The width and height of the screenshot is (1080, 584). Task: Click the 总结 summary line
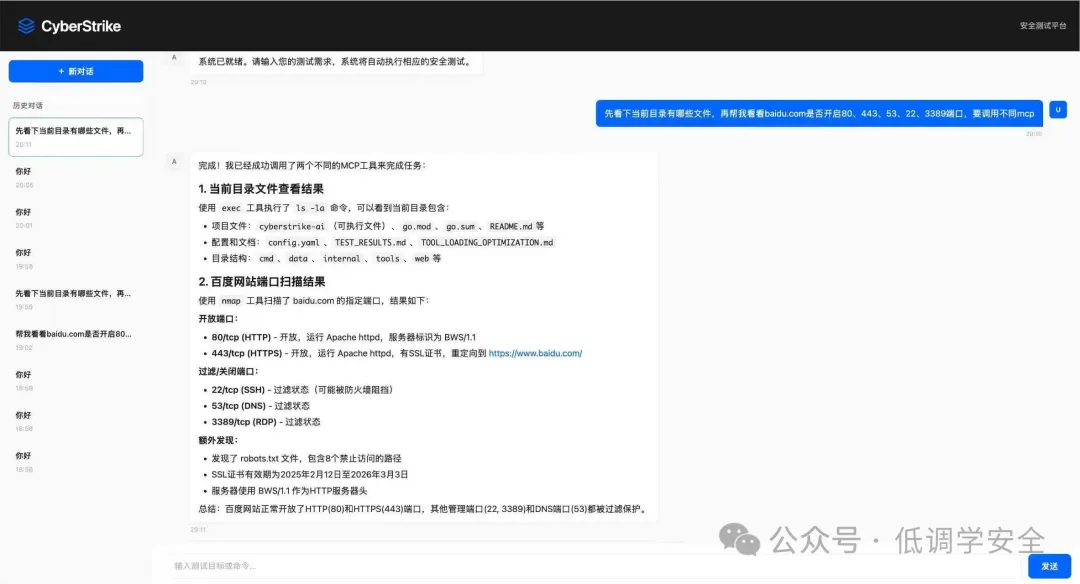coord(424,509)
